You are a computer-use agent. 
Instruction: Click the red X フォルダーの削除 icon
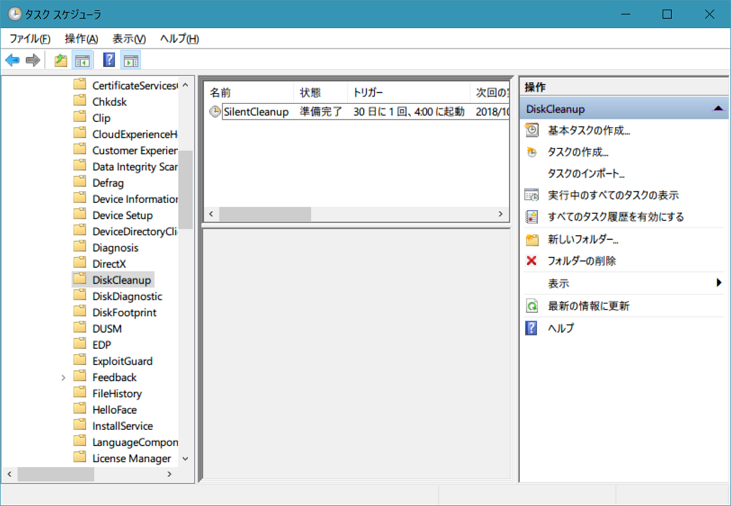click(x=531, y=260)
